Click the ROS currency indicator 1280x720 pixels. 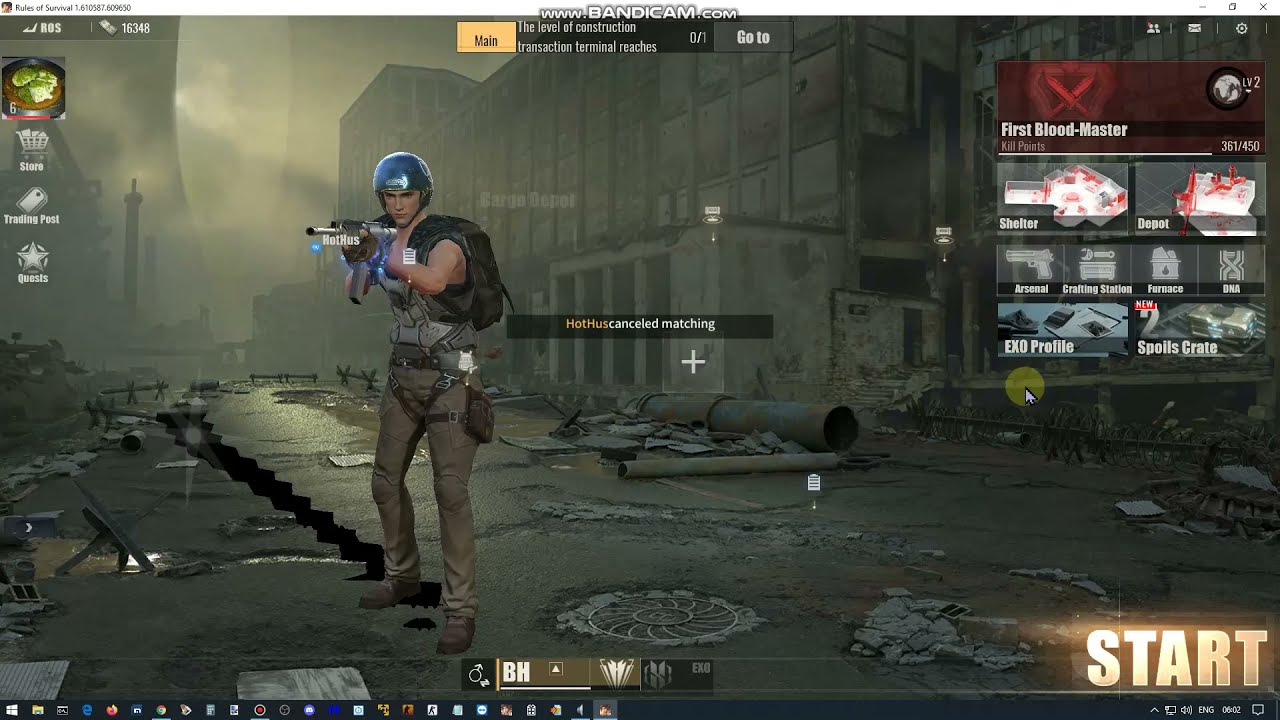click(41, 28)
